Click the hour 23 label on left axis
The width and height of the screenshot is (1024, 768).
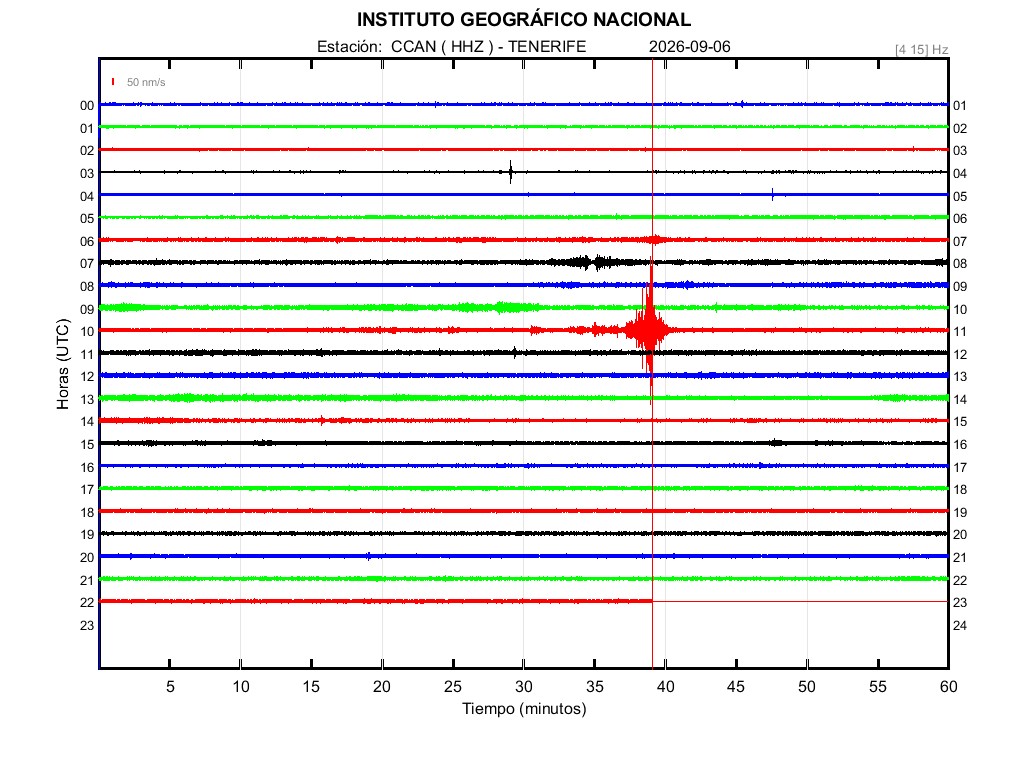pyautogui.click(x=87, y=625)
